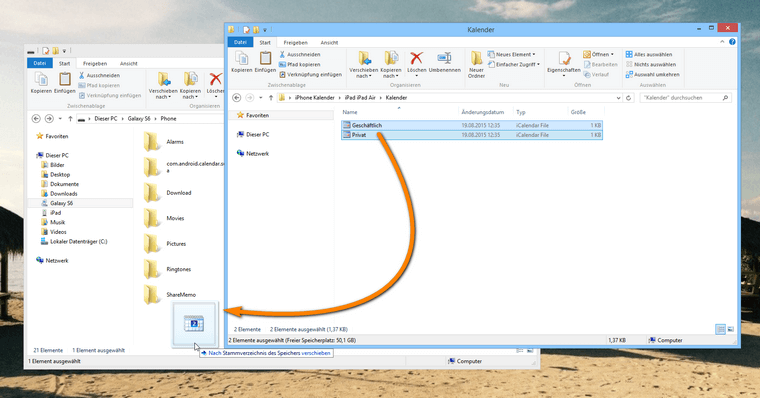The width and height of the screenshot is (760, 398).
Task: Click Alles auswählen in ribbon
Action: point(649,54)
